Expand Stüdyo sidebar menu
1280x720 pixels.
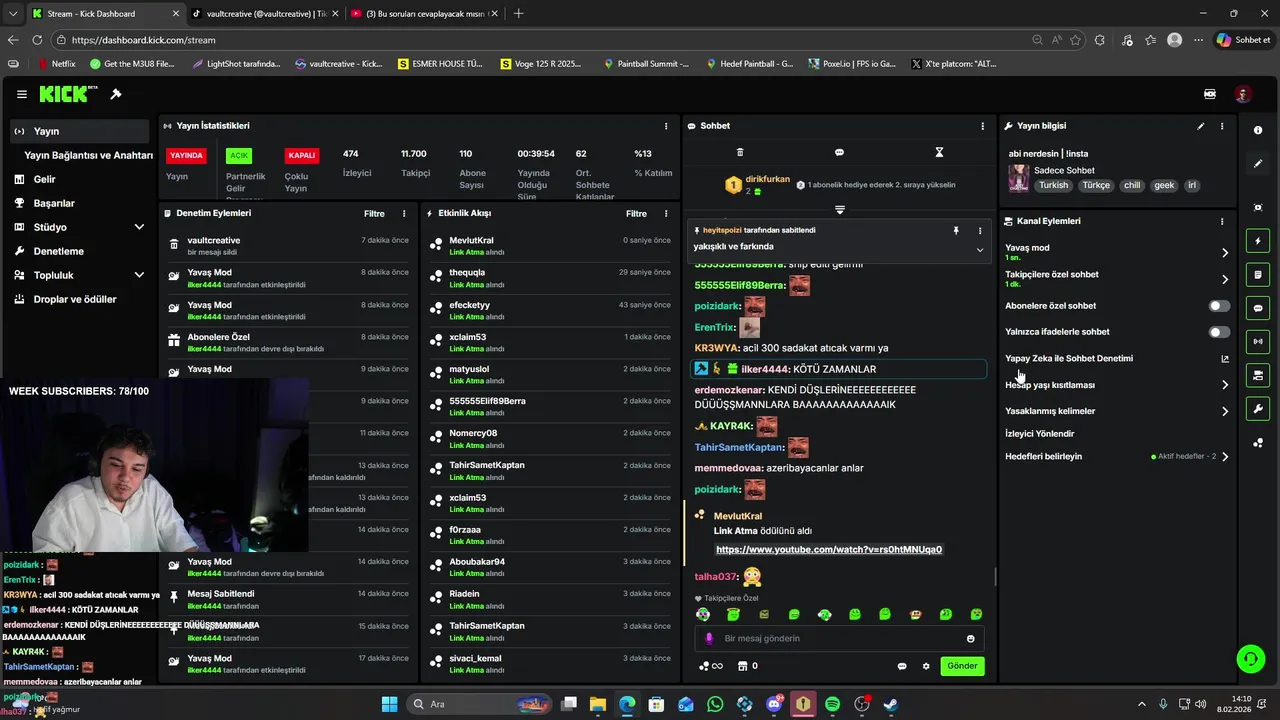pyautogui.click(x=139, y=227)
